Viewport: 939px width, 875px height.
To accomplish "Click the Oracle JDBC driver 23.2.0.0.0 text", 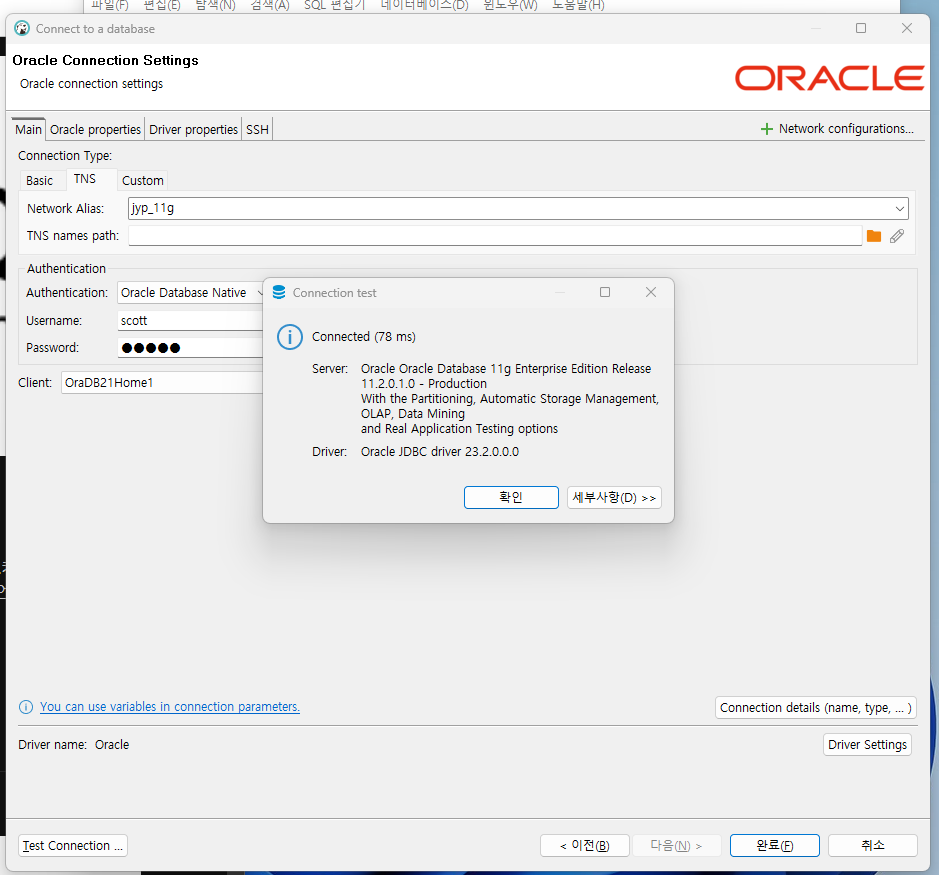I will [x=440, y=452].
